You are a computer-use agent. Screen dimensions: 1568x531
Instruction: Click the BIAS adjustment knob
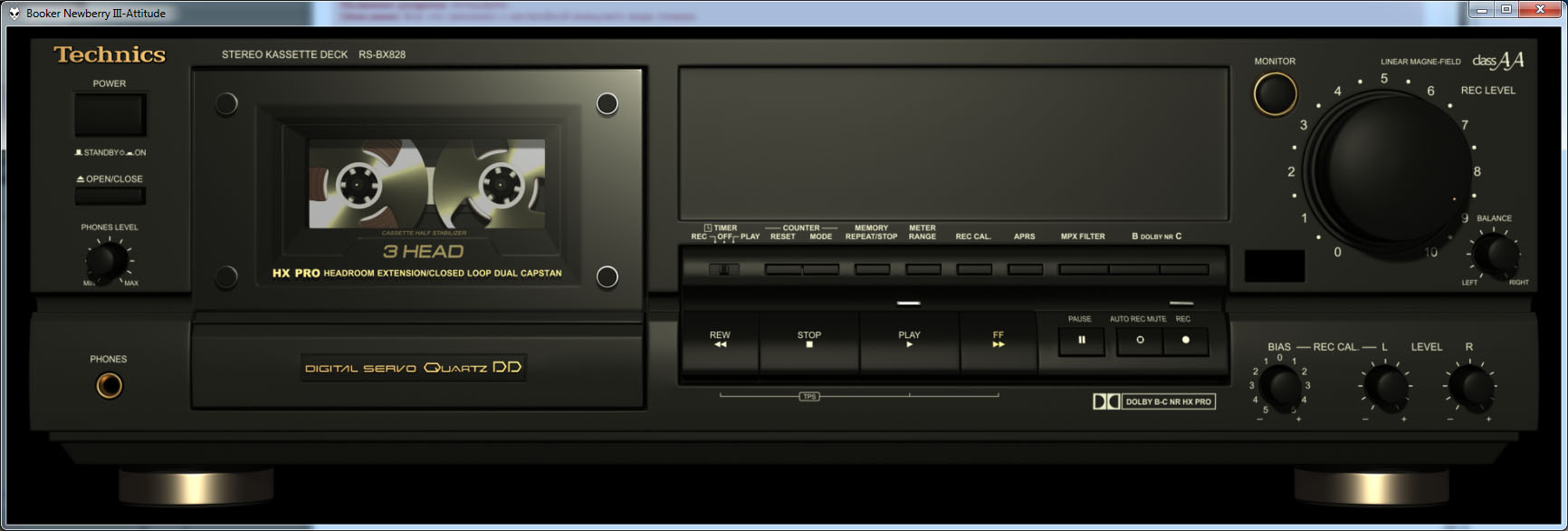coord(1280,386)
